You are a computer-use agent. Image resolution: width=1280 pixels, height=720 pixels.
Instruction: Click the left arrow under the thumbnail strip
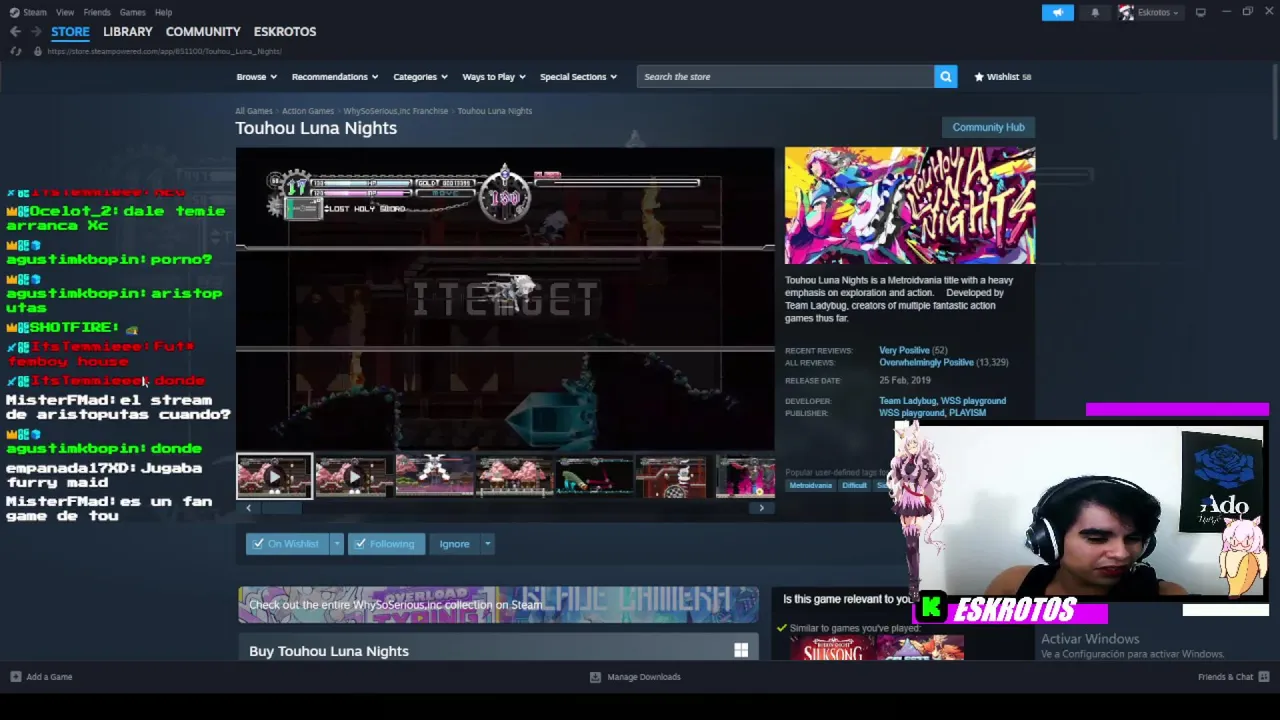pos(248,508)
